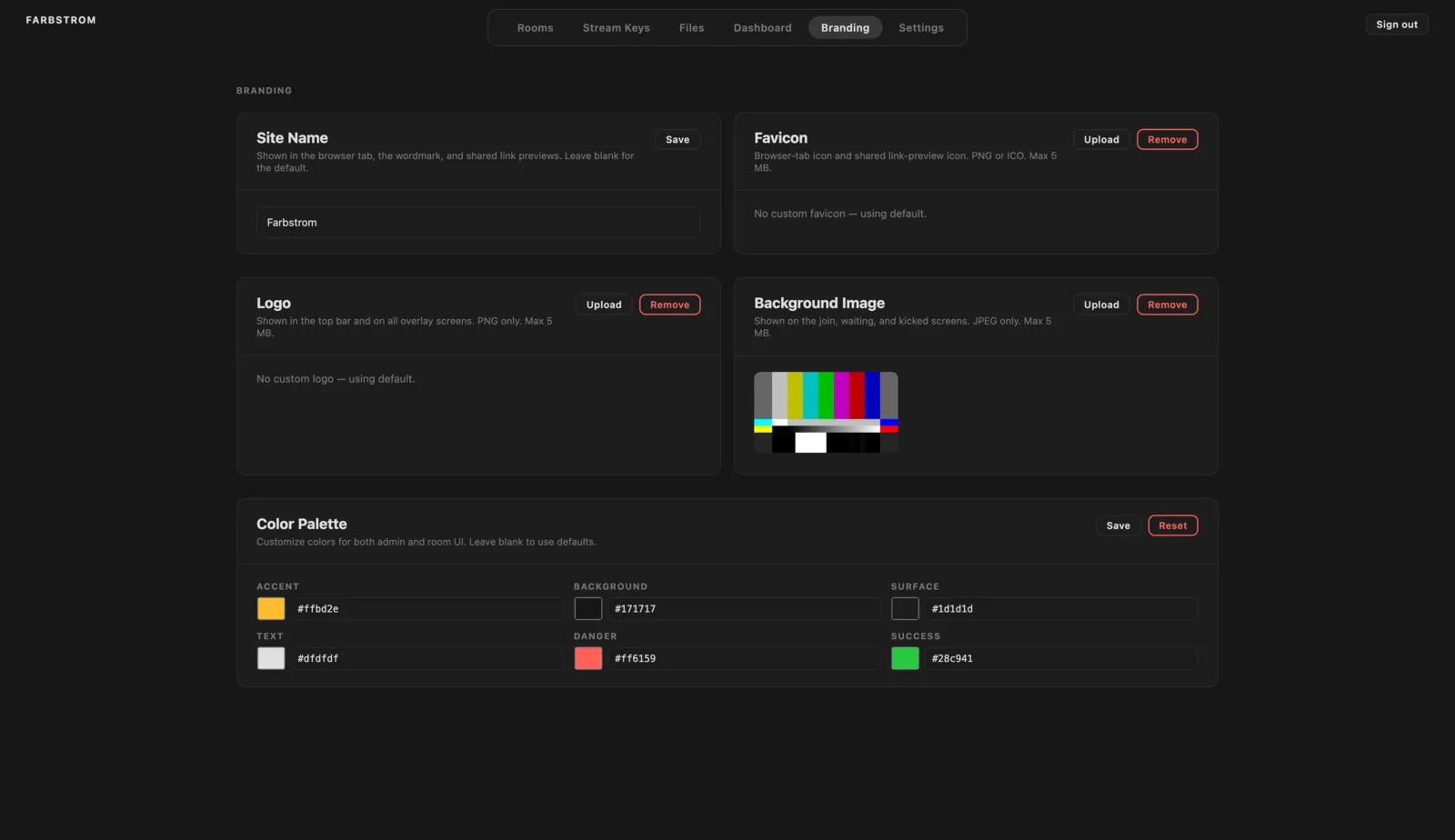The height and width of the screenshot is (840, 1455).
Task: Click the Sign out button
Action: point(1396,25)
